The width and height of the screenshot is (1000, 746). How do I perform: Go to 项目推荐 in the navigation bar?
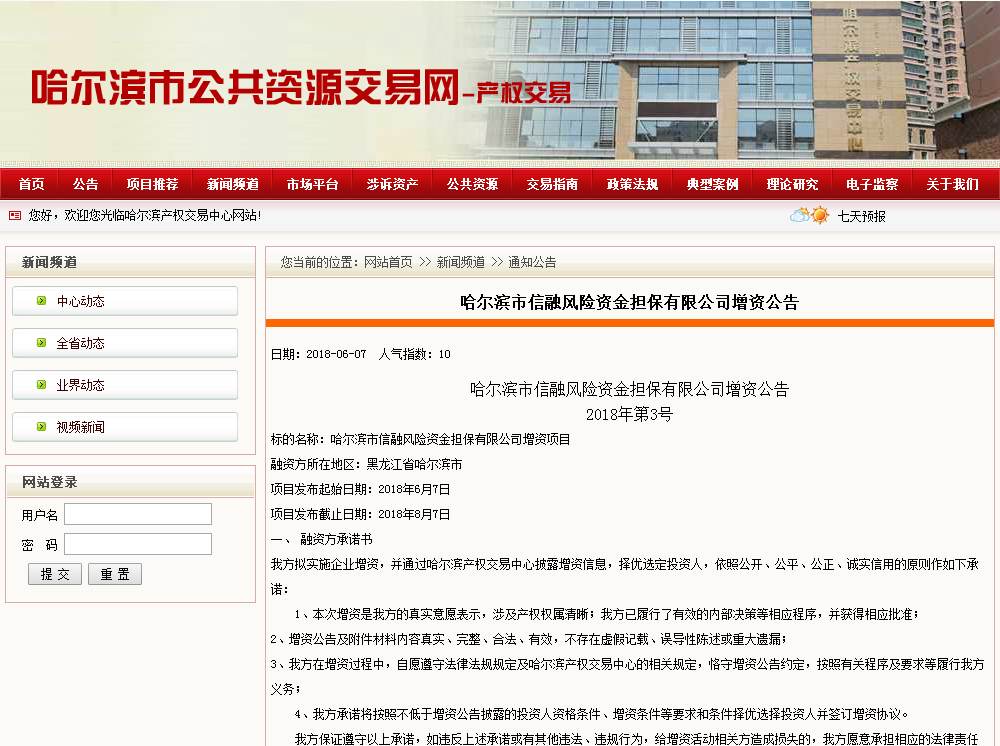click(152, 184)
